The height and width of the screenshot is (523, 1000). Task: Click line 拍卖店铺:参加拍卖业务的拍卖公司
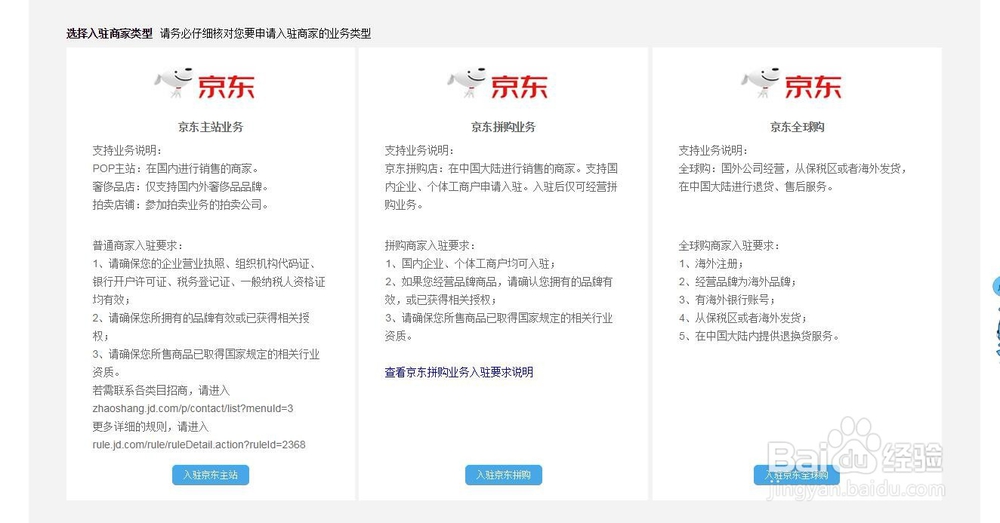[180, 205]
